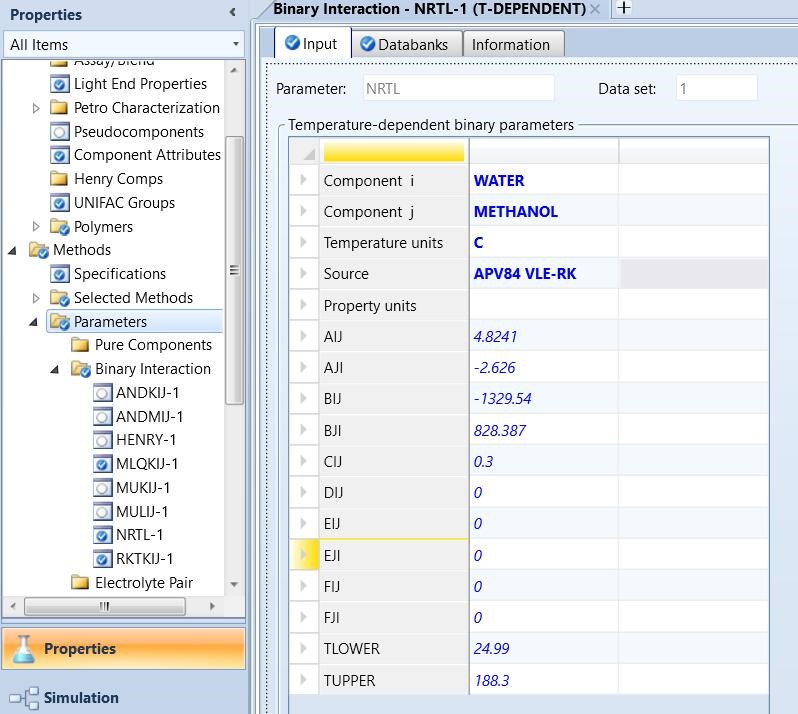
Task: Open the NRTL-1 binary interaction item
Action: 139,535
